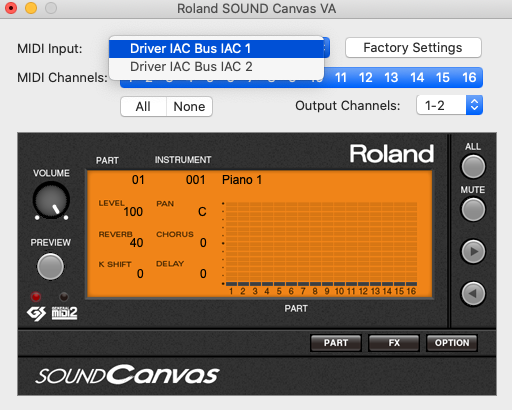The image size is (512, 410).
Task: Open the FX settings tab
Action: click(394, 343)
